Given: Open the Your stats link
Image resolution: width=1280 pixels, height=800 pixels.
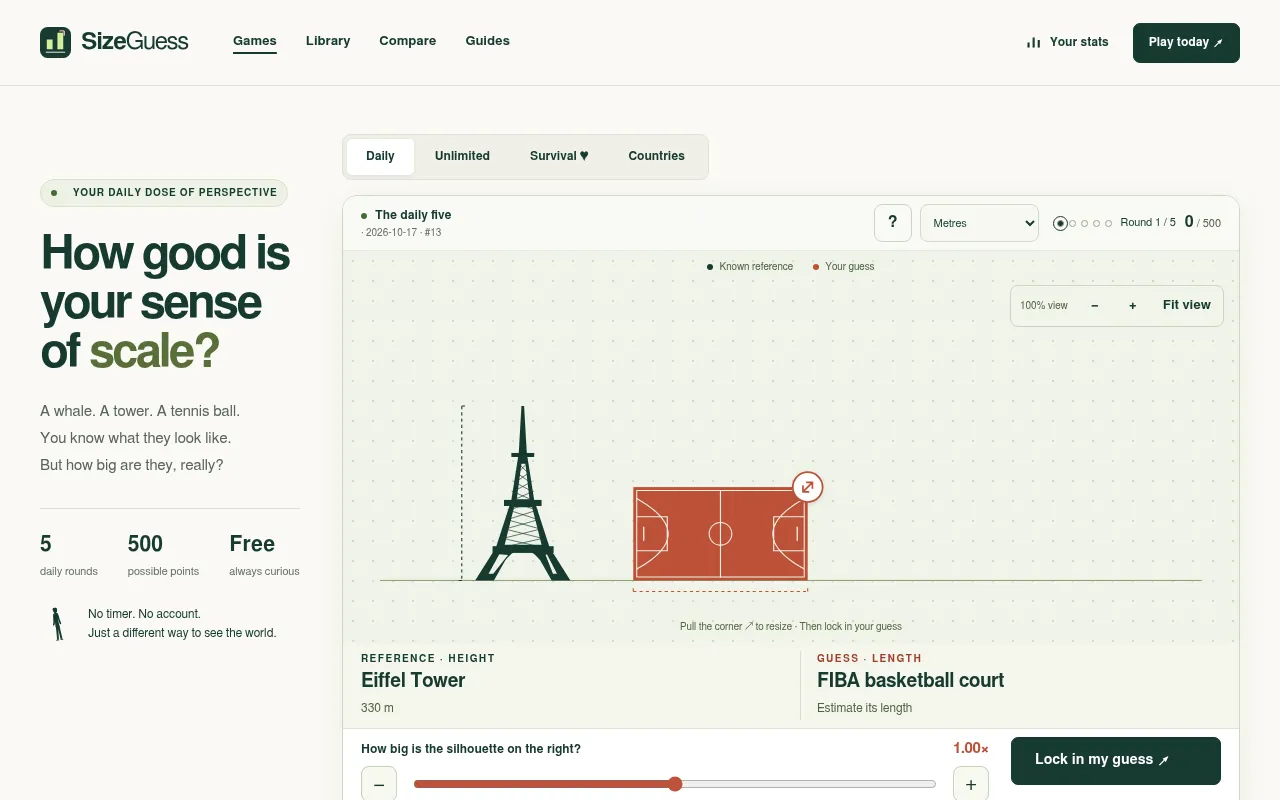Looking at the screenshot, I should (1067, 43).
